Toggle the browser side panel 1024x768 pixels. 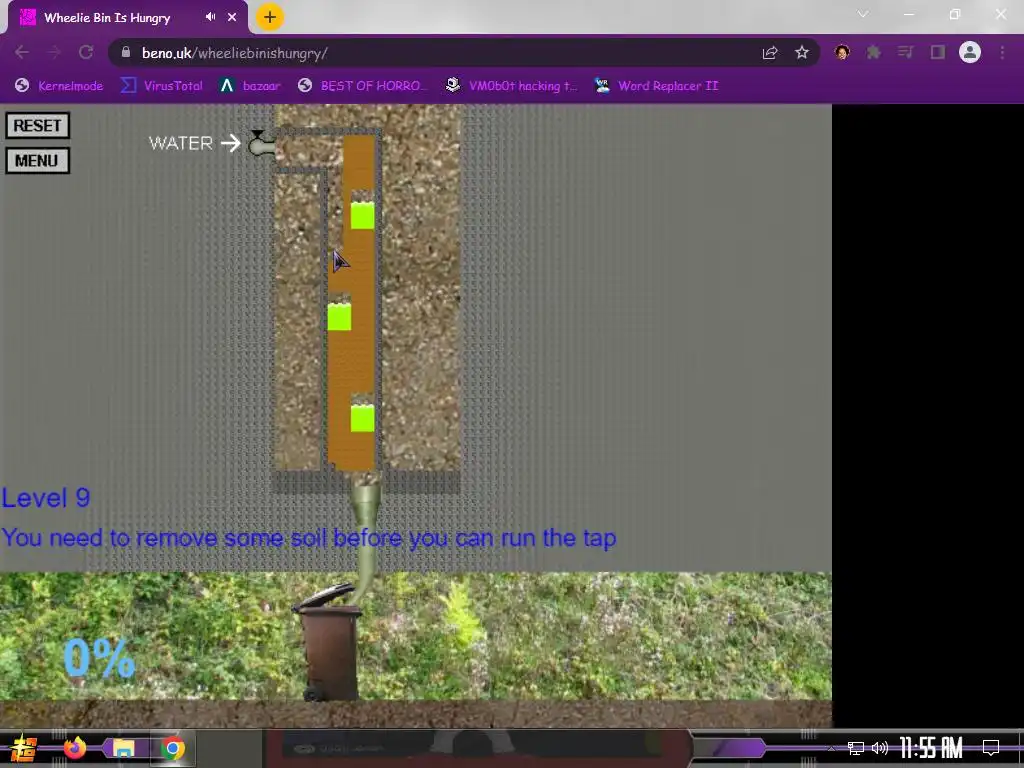[938, 52]
